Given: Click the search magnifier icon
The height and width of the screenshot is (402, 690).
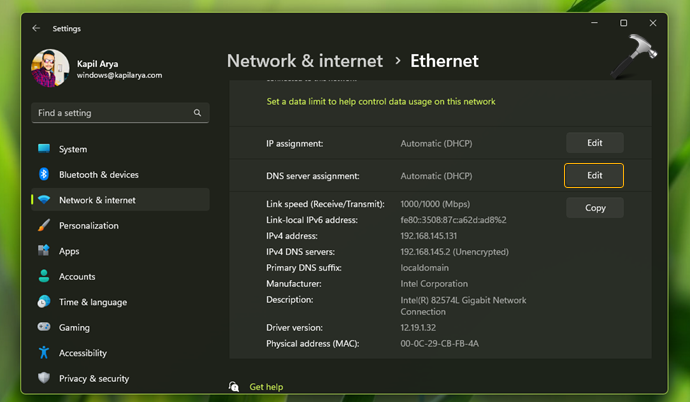Looking at the screenshot, I should point(197,113).
